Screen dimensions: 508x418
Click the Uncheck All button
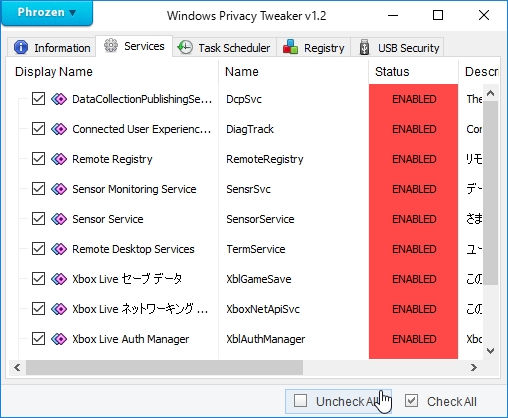pos(338,401)
